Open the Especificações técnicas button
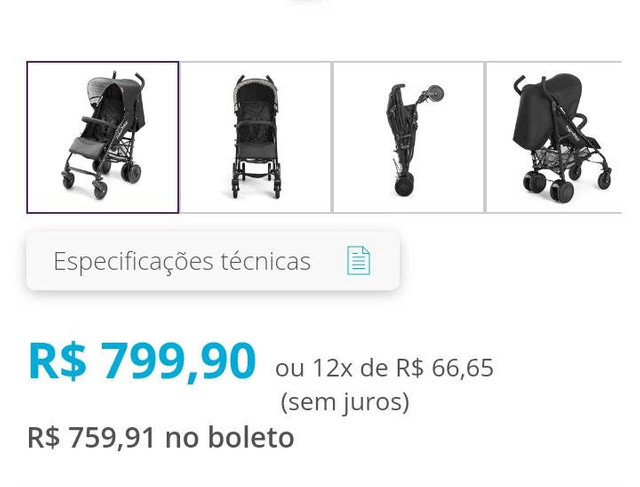Viewport: 640px width, 487px height. point(213,261)
